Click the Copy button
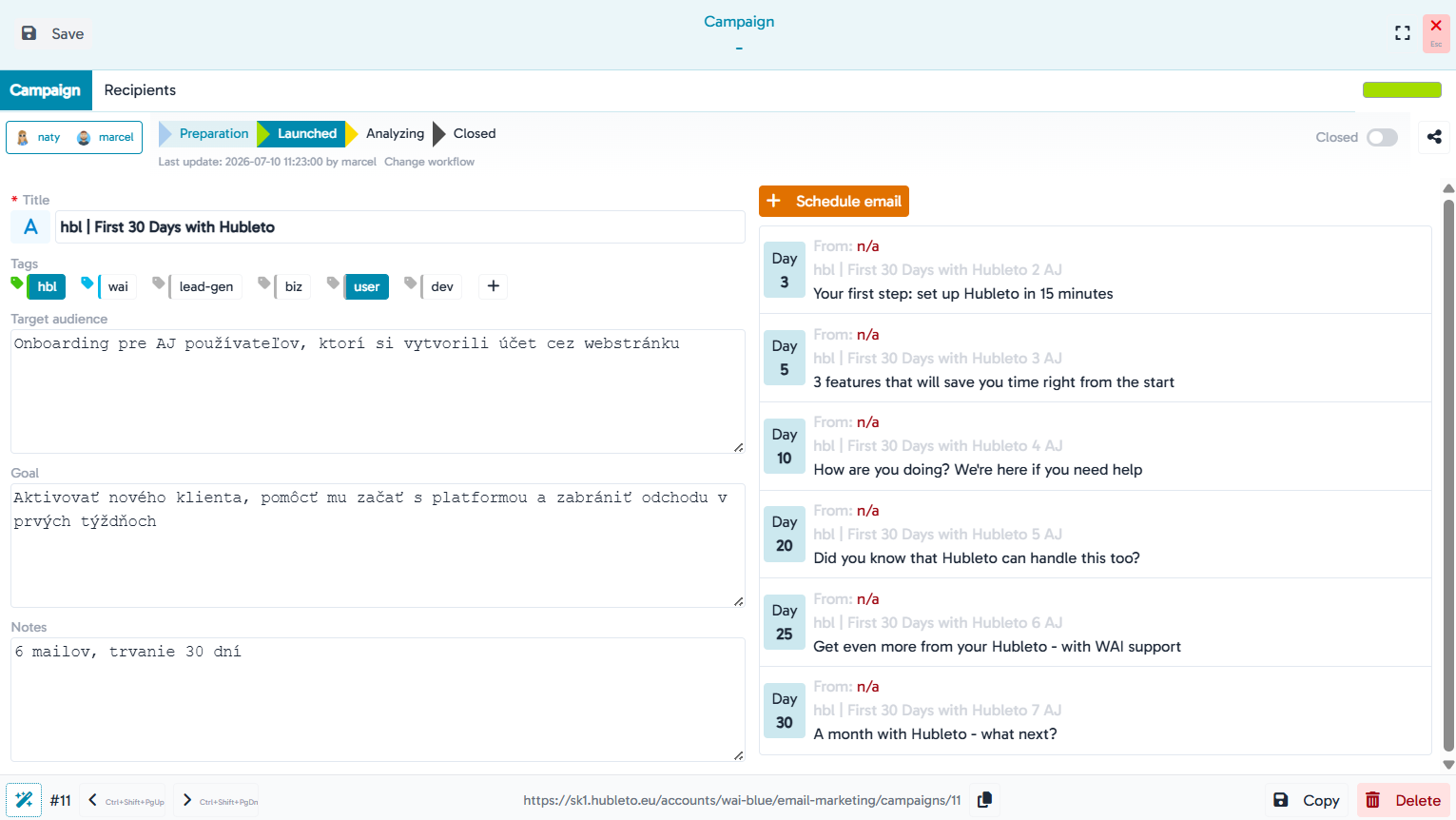1456x820 pixels. point(1308,800)
